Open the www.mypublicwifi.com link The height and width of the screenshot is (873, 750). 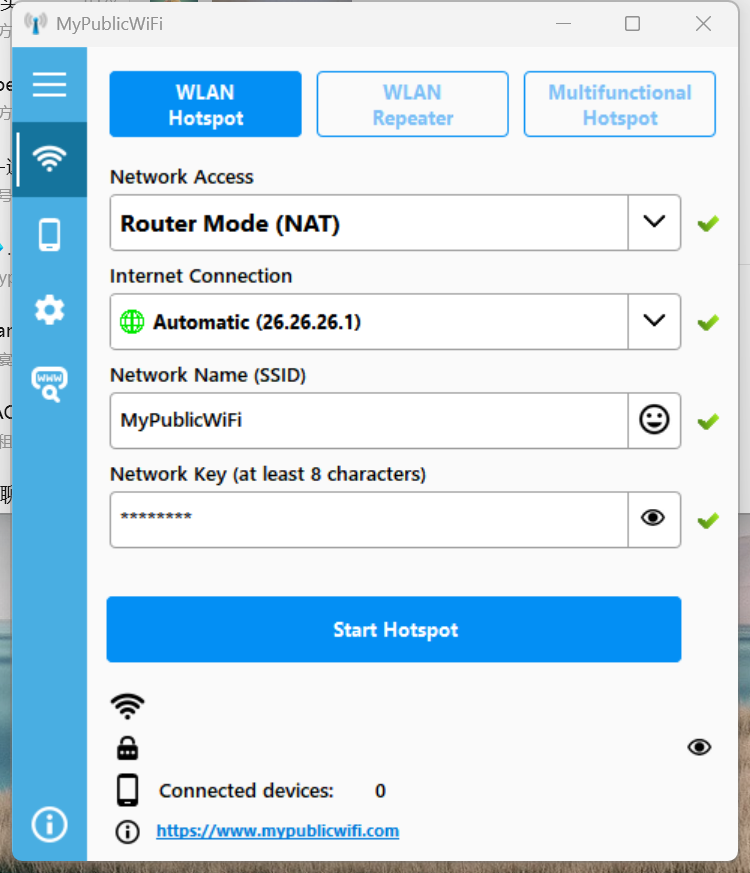[x=277, y=831]
